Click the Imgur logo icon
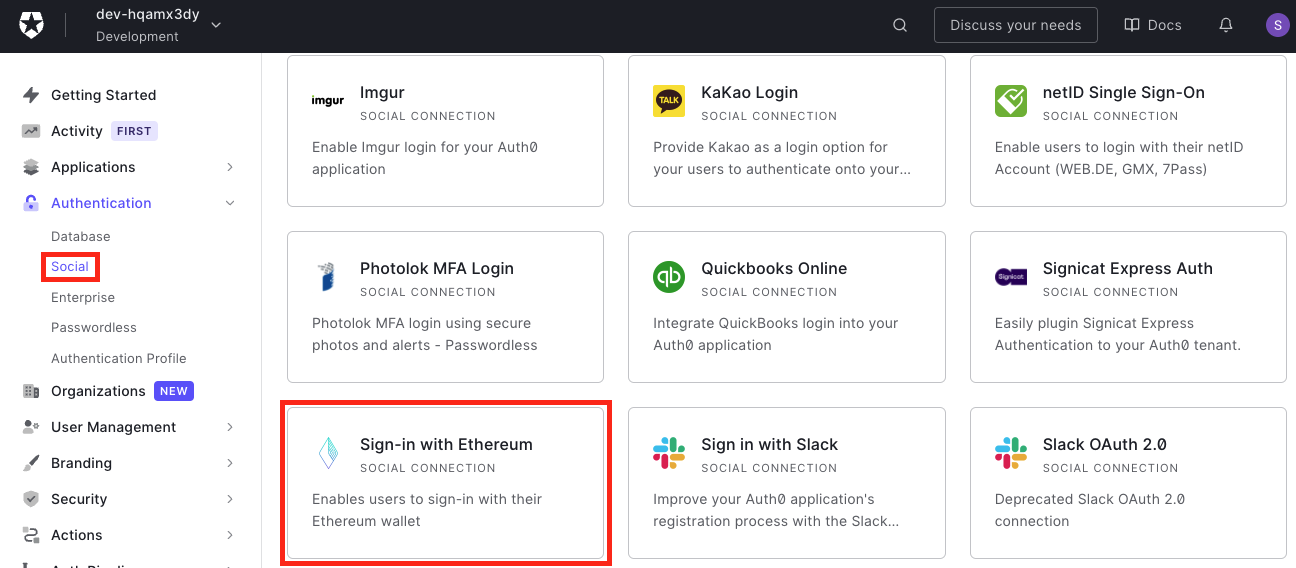Image resolution: width=1296 pixels, height=568 pixels. pos(328,101)
